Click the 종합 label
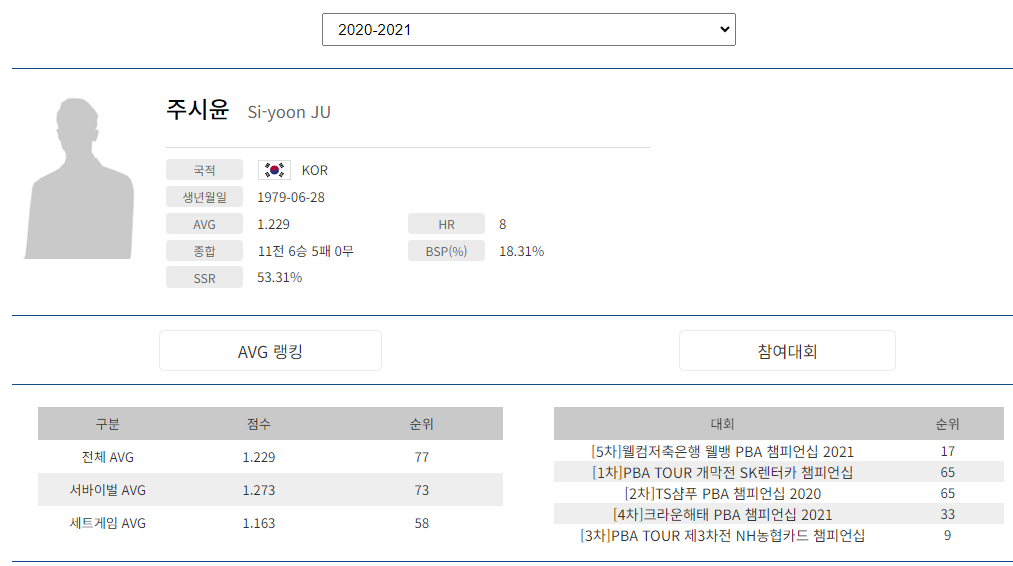Image resolution: width=1013 pixels, height=566 pixels. [x=204, y=251]
